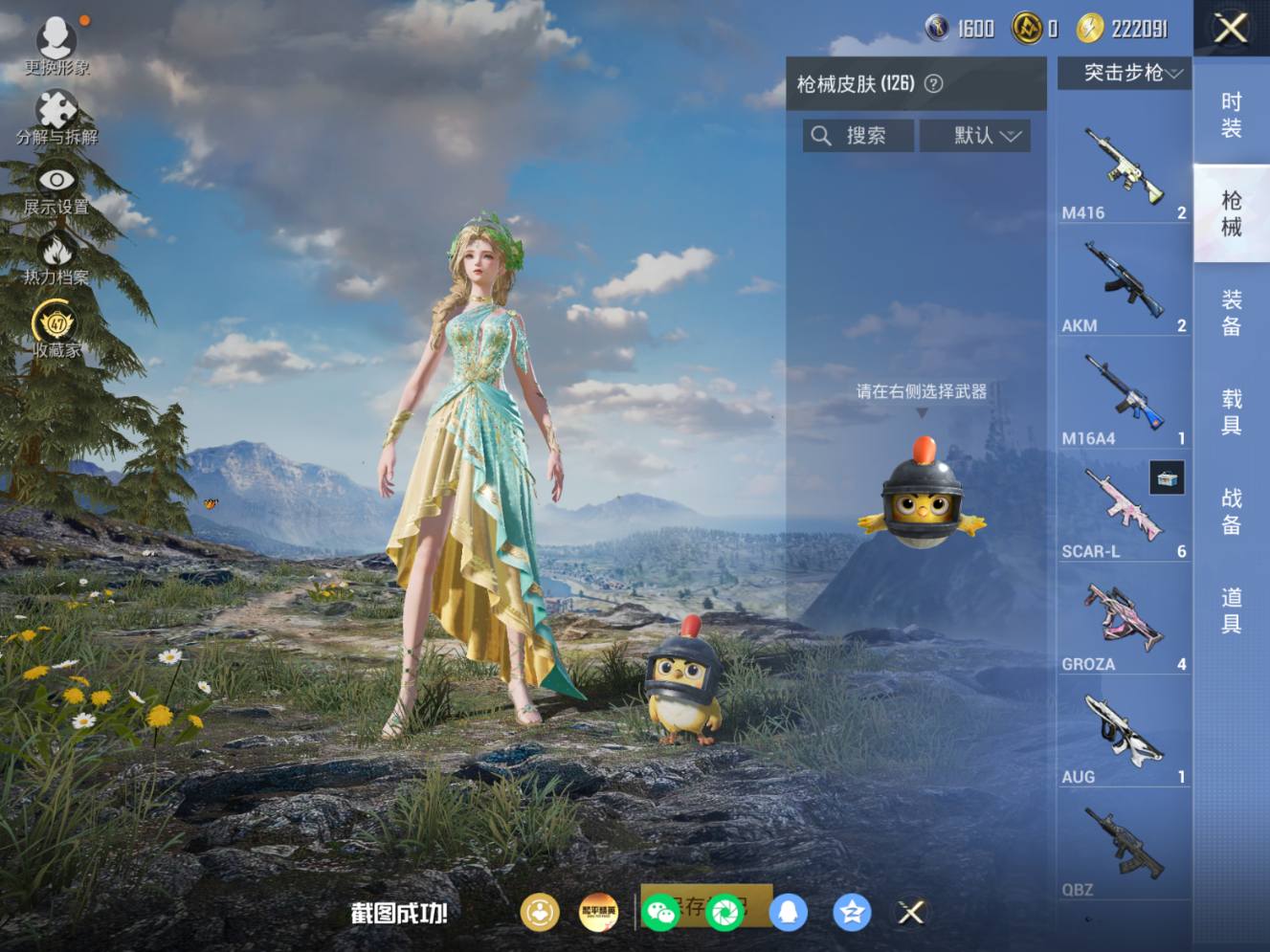Select the M16A4 weapon entry
This screenshot has height=952, width=1270.
(x=1125, y=394)
